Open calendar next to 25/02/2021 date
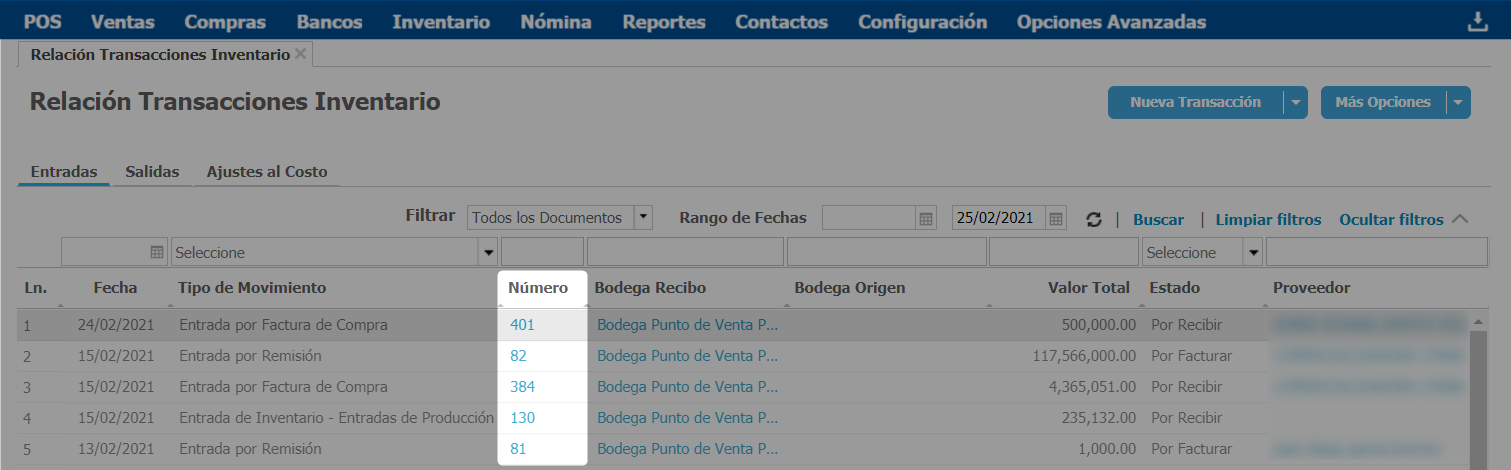 1057,218
